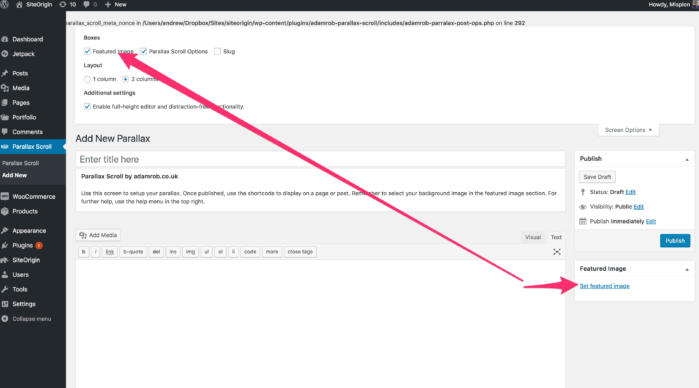The width and height of the screenshot is (699, 388).
Task: Collapse the Featured Image box arrow
Action: (687, 269)
